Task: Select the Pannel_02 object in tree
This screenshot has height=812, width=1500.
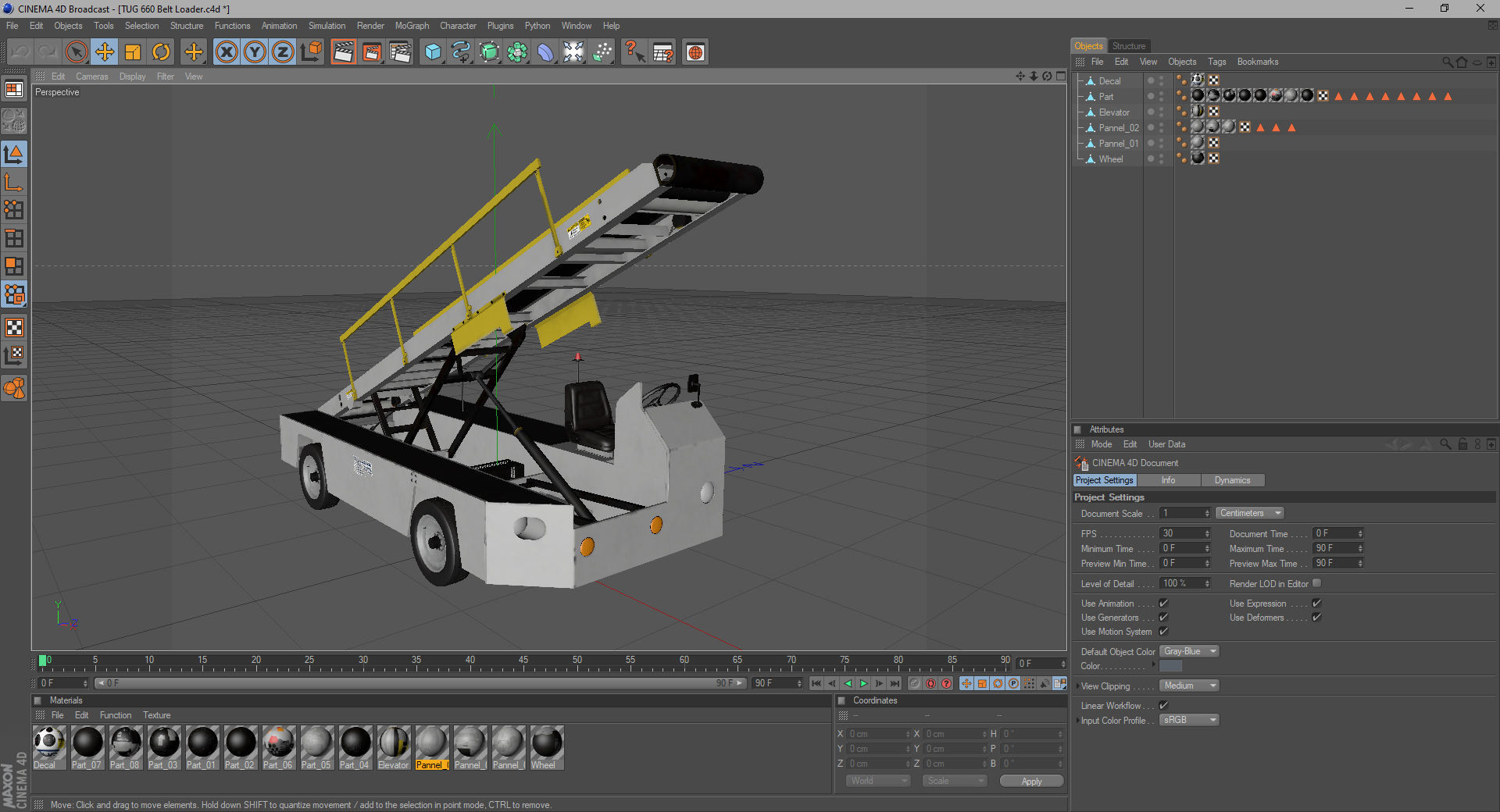Action: coord(1118,128)
